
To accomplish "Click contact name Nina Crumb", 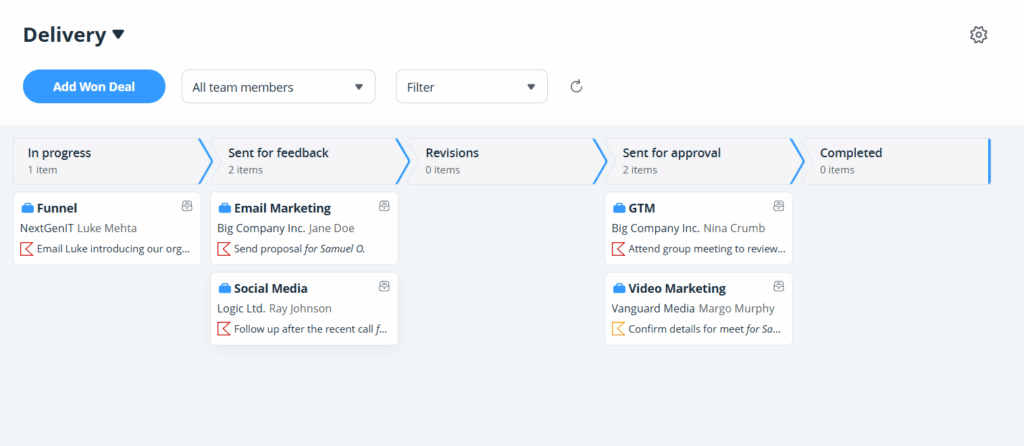I will [734, 229].
